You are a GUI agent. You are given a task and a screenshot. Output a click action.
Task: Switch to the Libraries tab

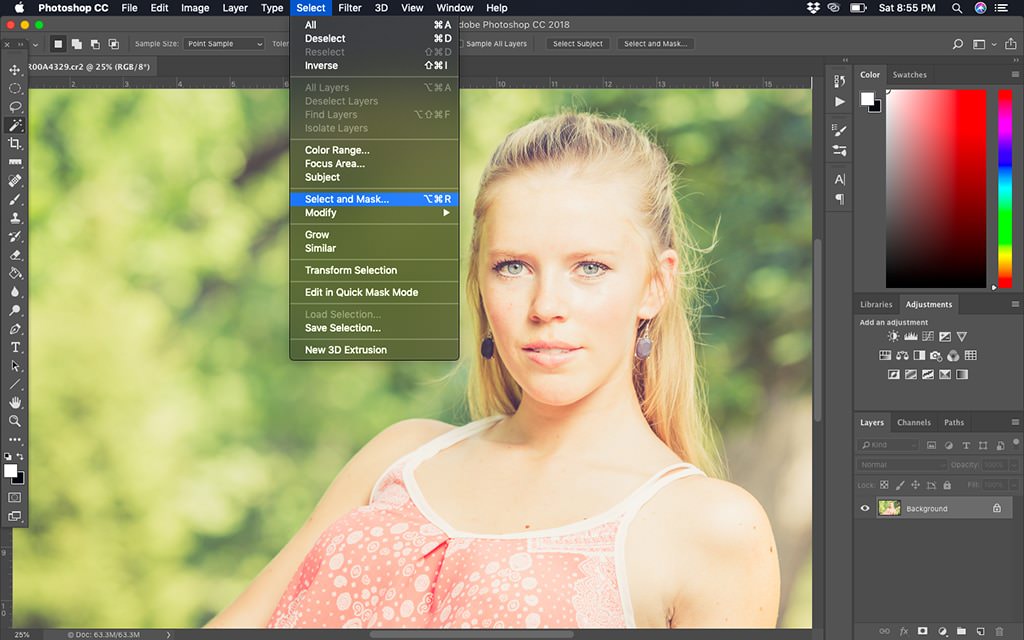coord(876,304)
